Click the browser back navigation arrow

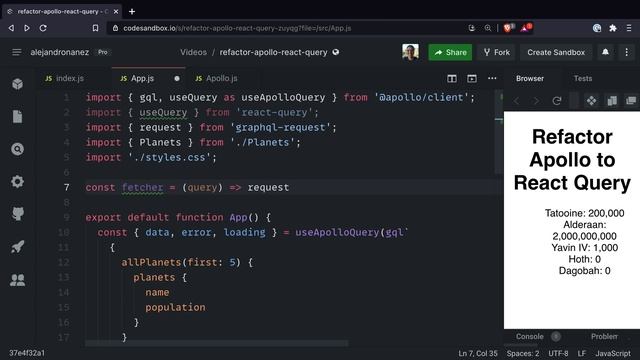[11, 28]
